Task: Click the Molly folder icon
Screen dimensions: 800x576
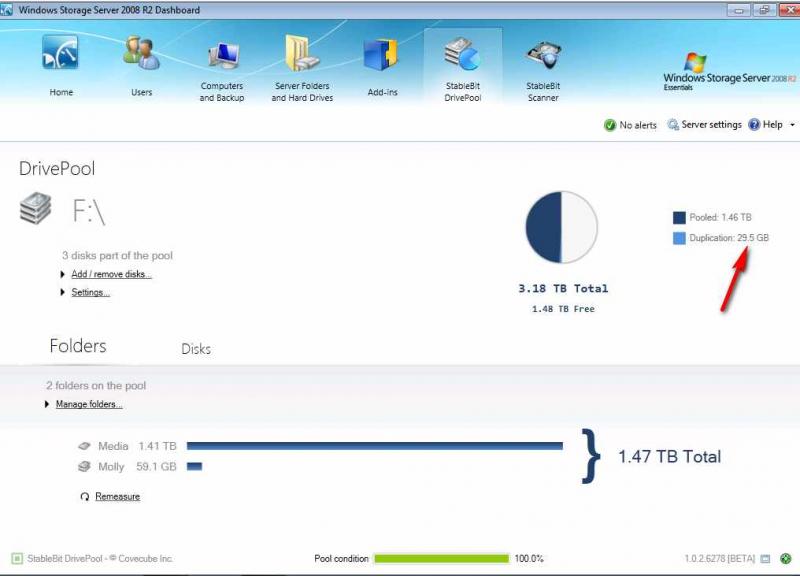Action: [x=84, y=466]
